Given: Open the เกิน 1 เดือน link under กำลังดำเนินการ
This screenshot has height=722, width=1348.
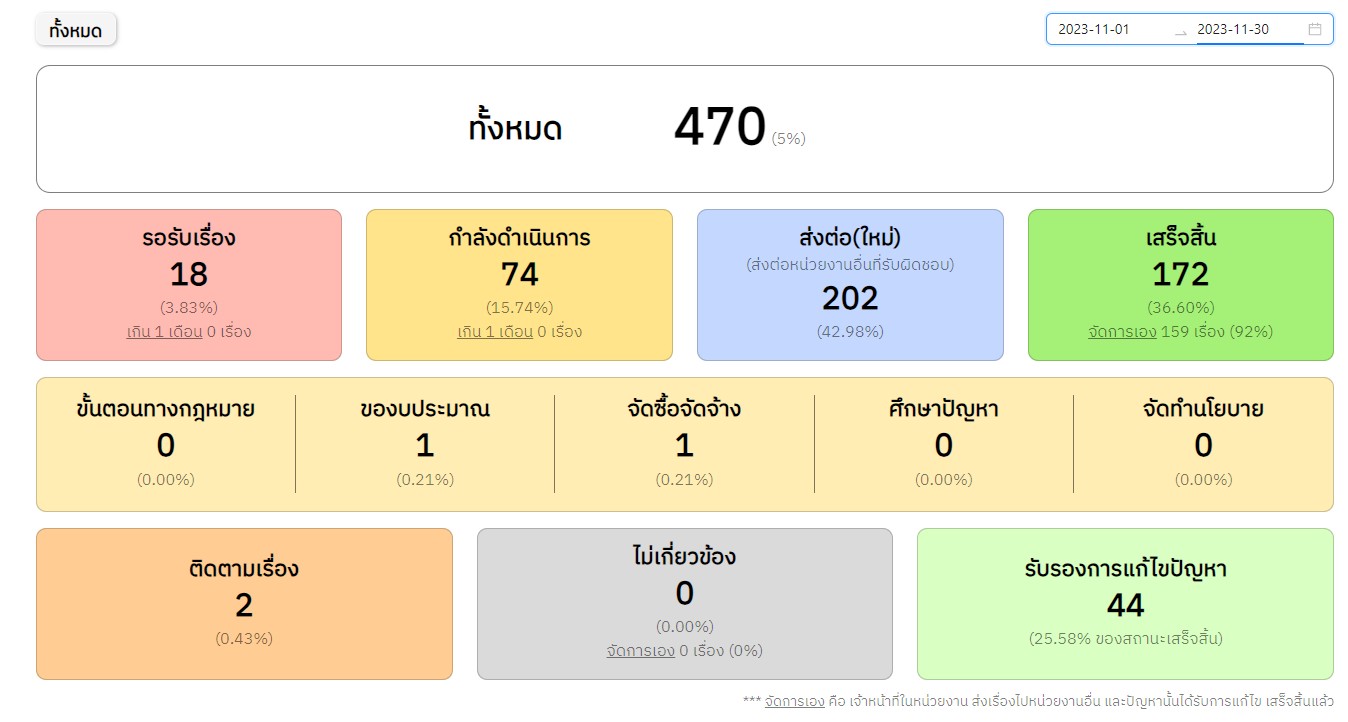Looking at the screenshot, I should [495, 332].
